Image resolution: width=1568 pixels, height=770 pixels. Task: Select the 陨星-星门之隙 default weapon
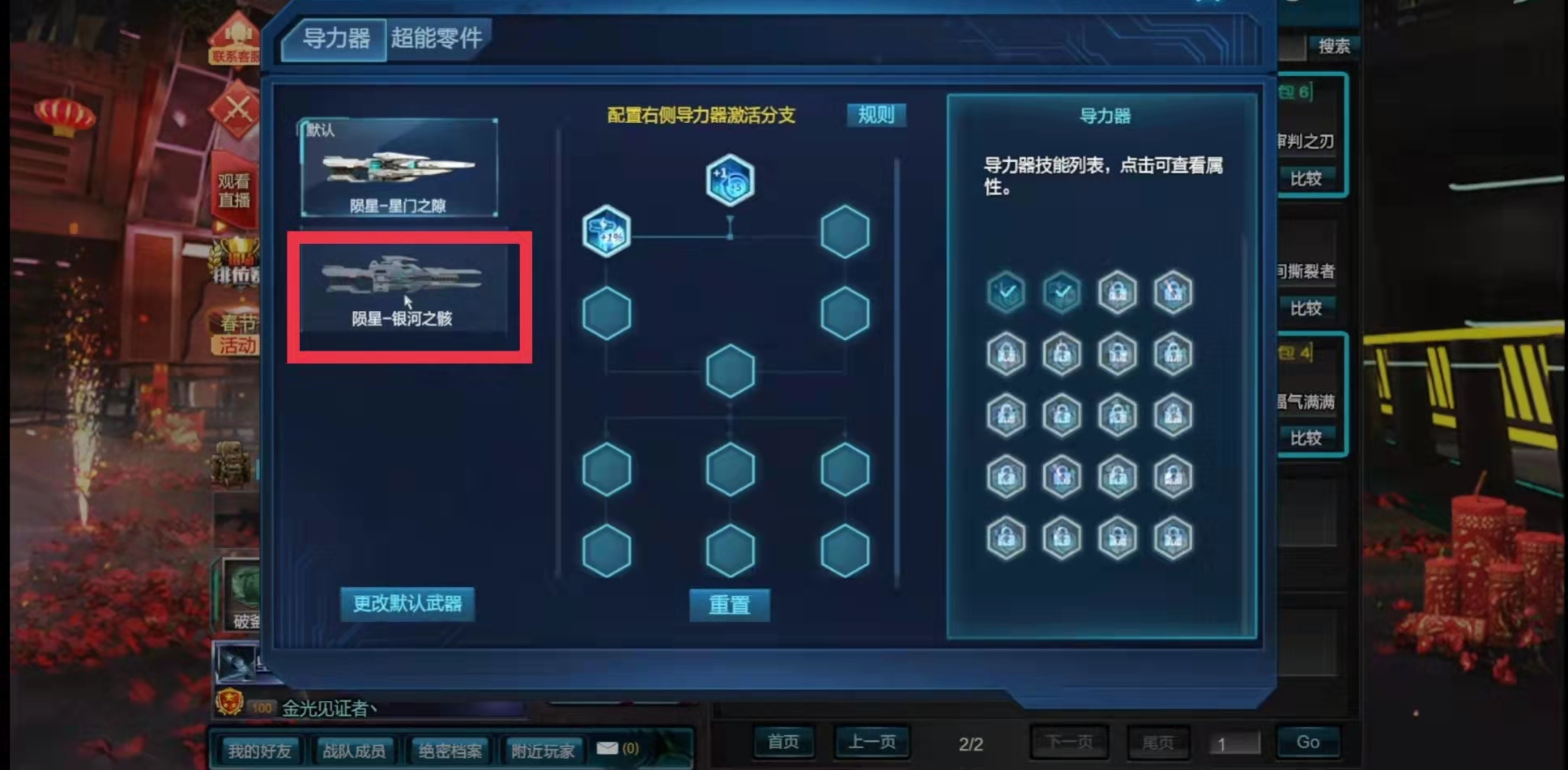point(399,168)
